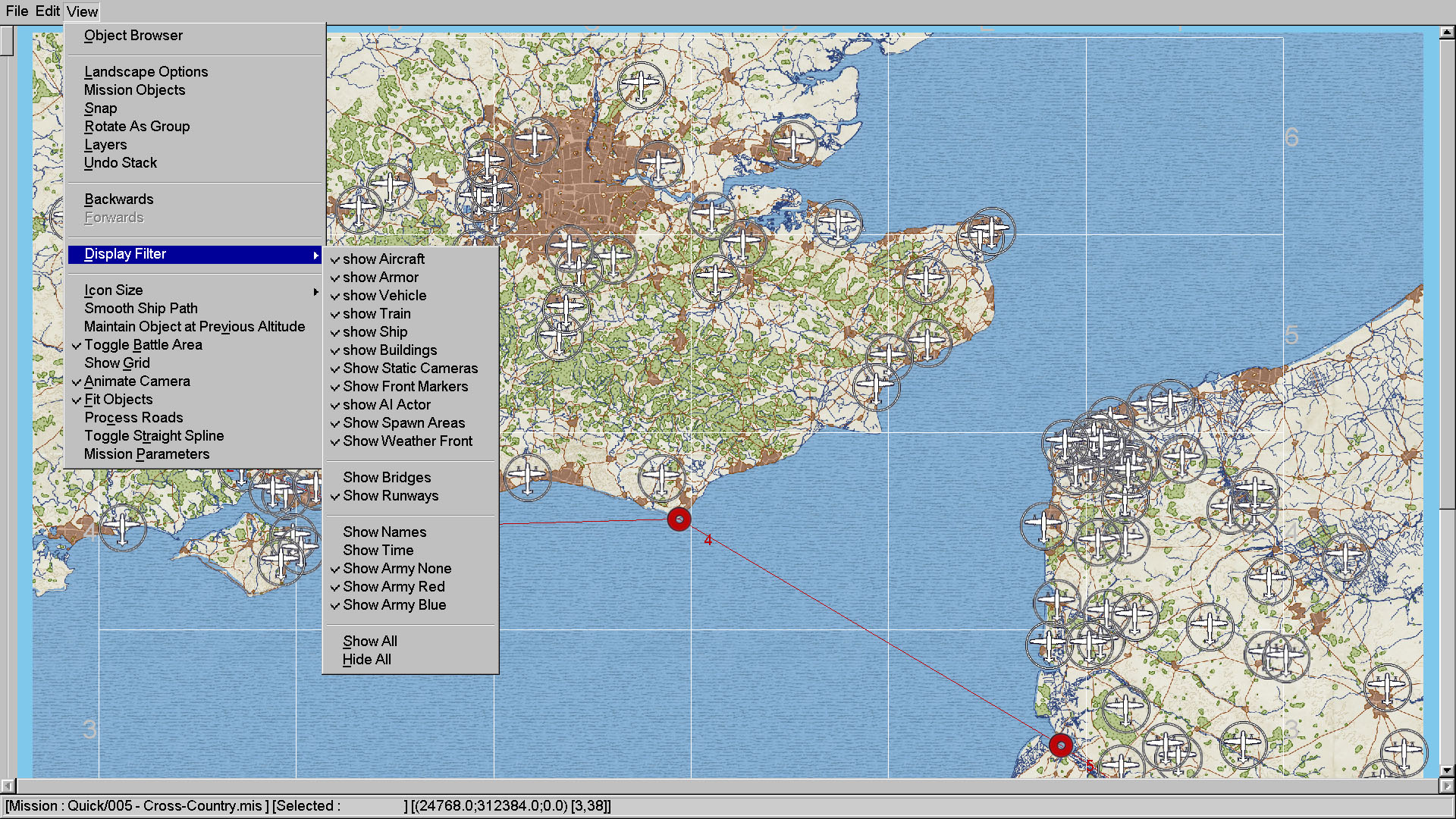Open the Edit menu

point(47,11)
